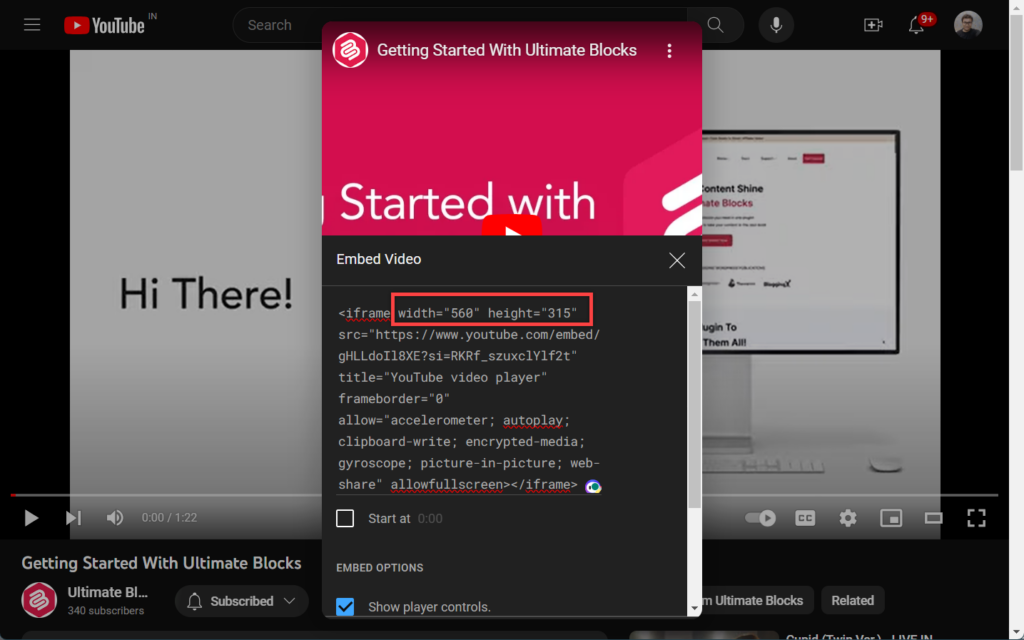Uncheck Show player controls
1024x640 pixels.
(345, 606)
